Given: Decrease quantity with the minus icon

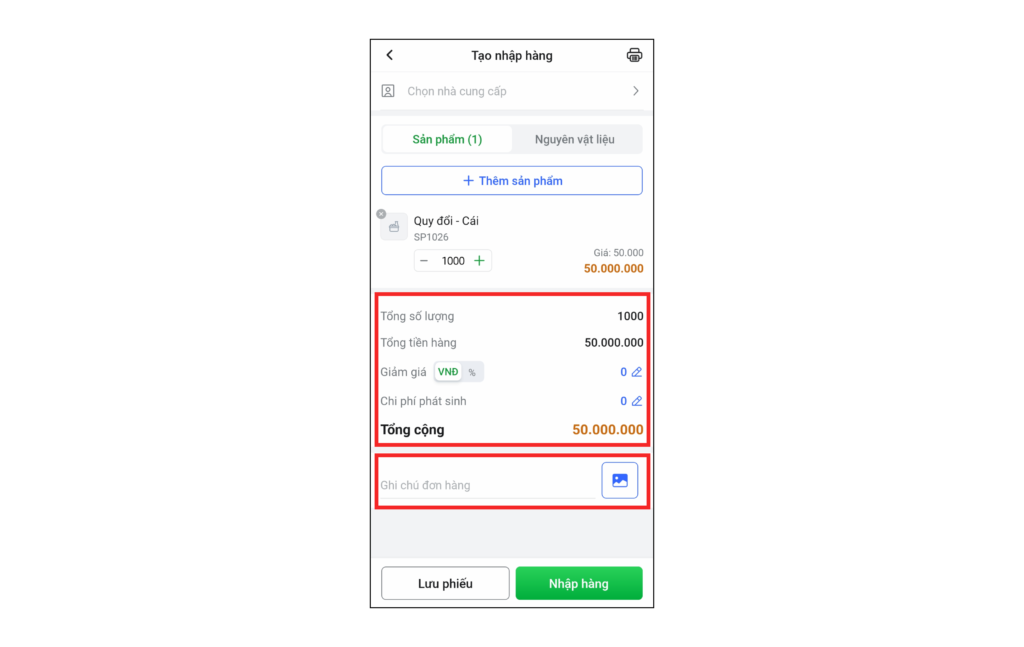Looking at the screenshot, I should pyautogui.click(x=424, y=261).
